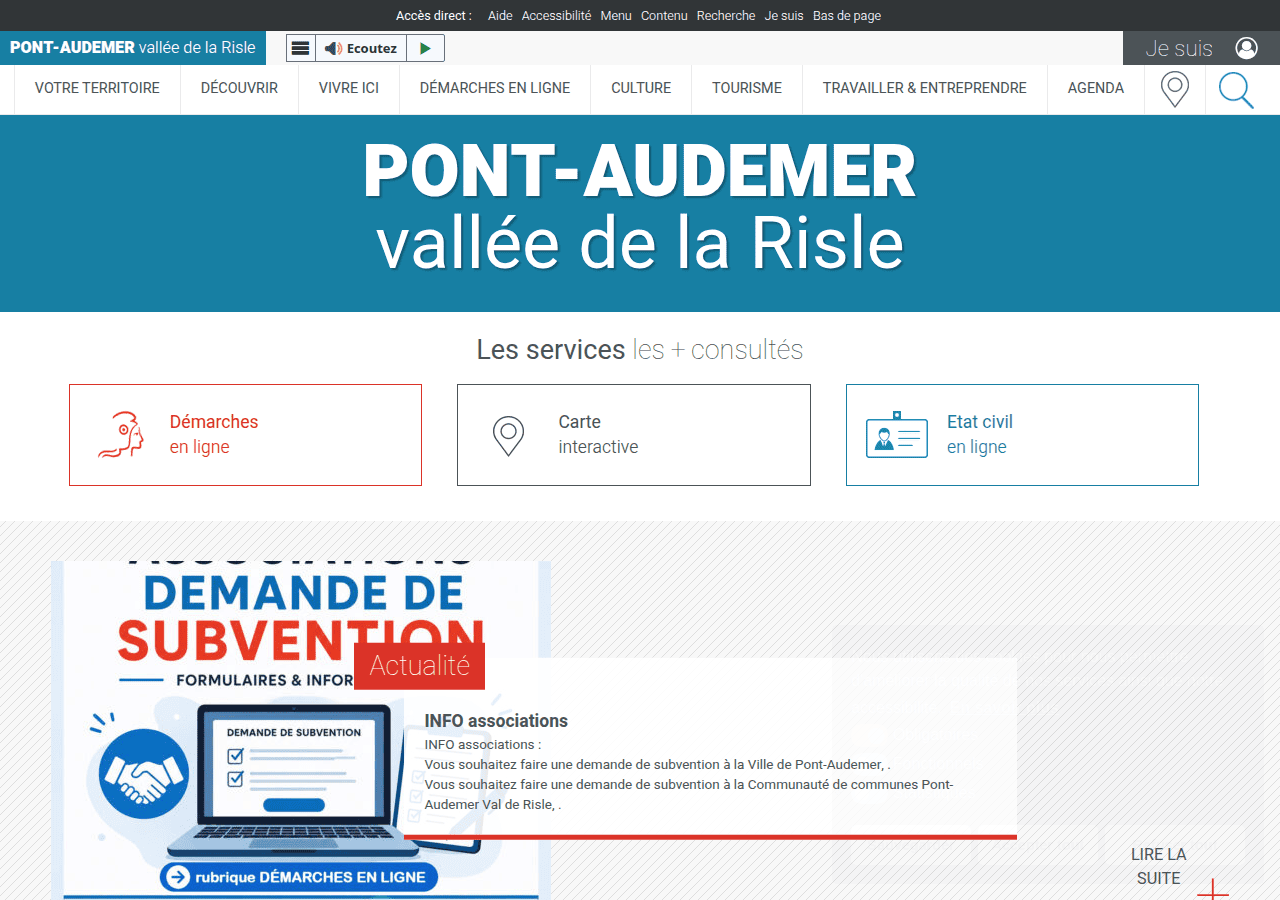Click the location pin icon on Carte card

pyautogui.click(x=508, y=436)
